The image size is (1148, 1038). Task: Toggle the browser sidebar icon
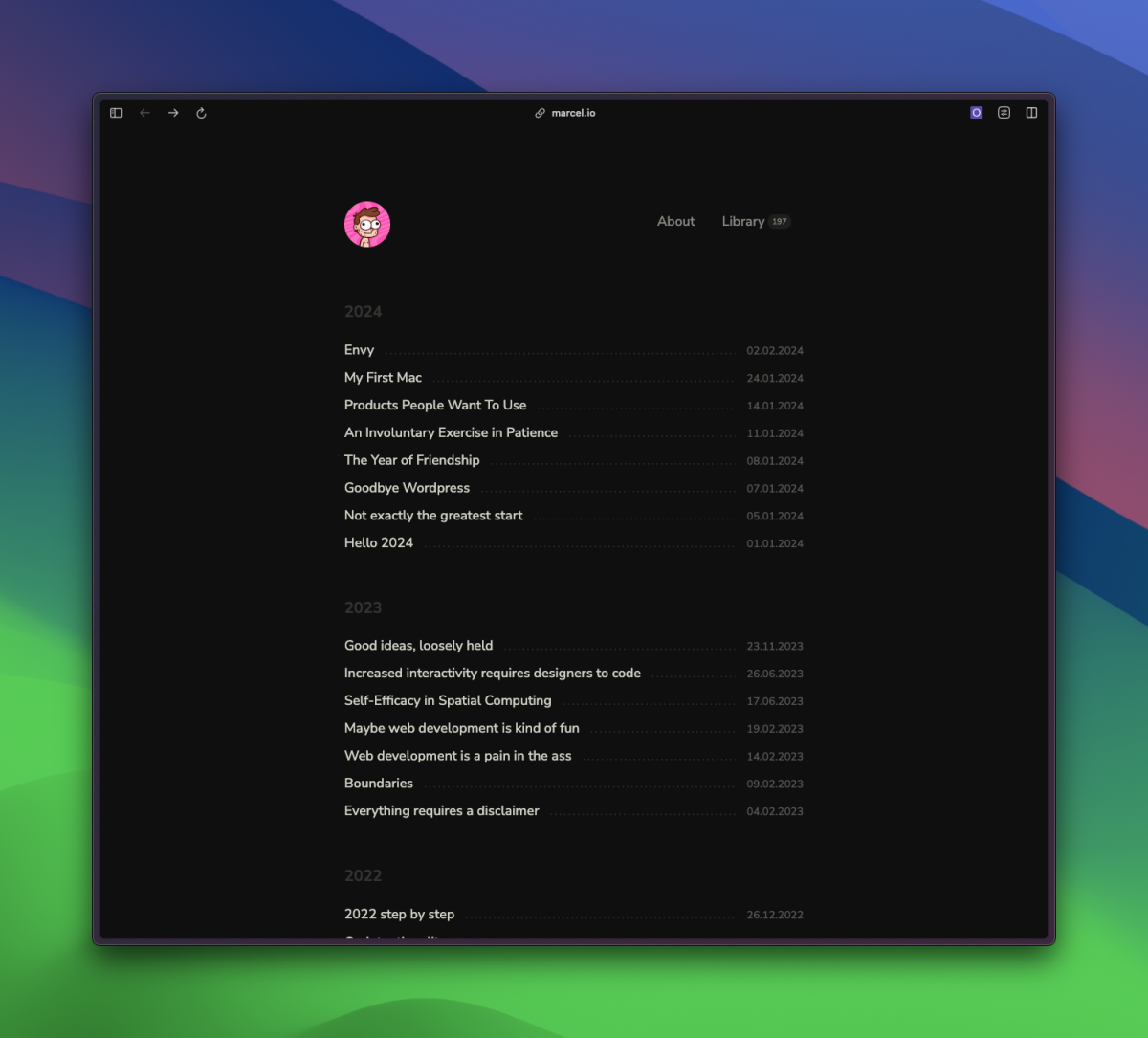(117, 113)
